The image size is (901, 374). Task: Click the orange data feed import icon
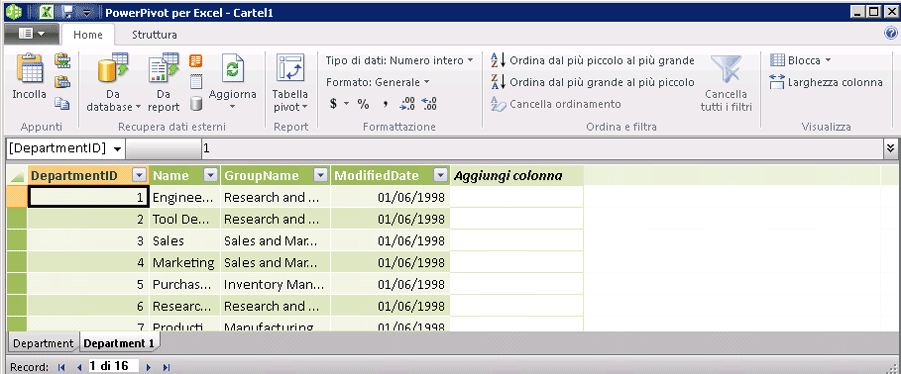196,60
